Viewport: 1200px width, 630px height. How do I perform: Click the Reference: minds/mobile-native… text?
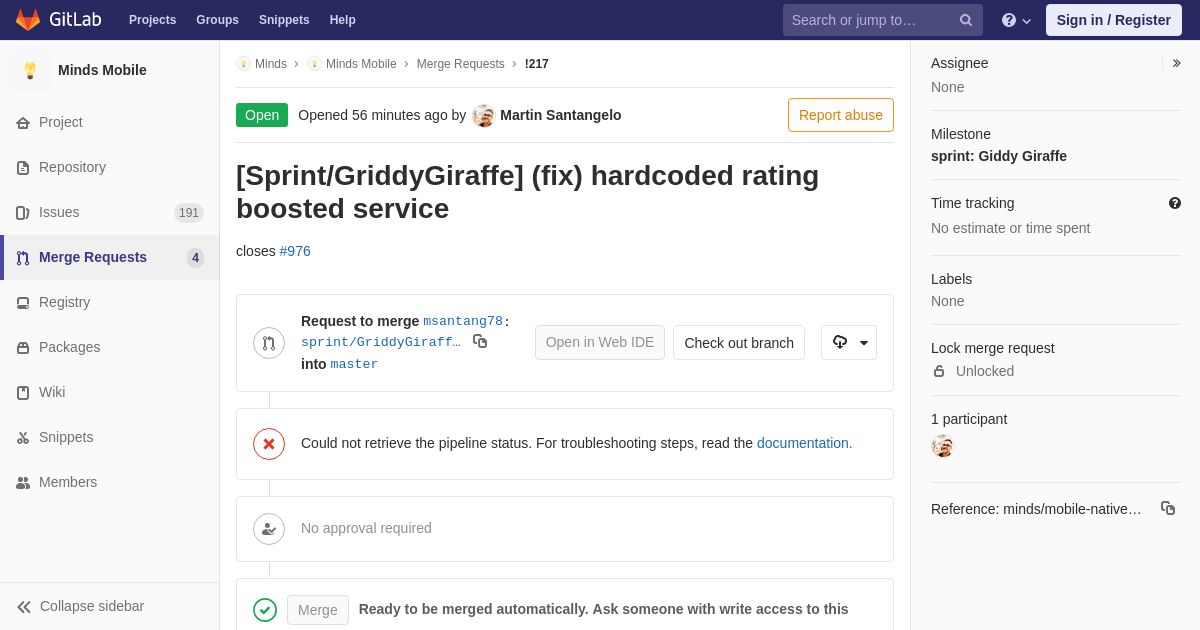click(x=1036, y=509)
